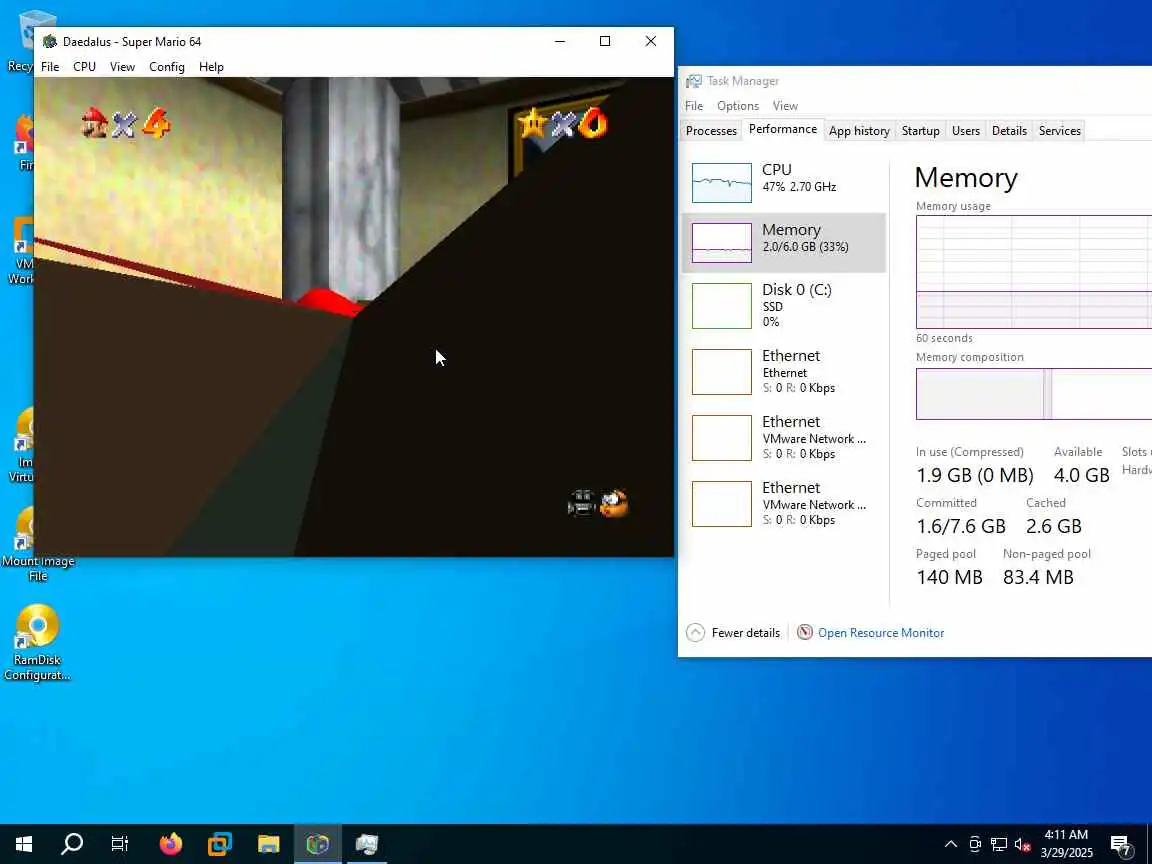
Task: Close the Daedalus window
Action: pos(650,41)
